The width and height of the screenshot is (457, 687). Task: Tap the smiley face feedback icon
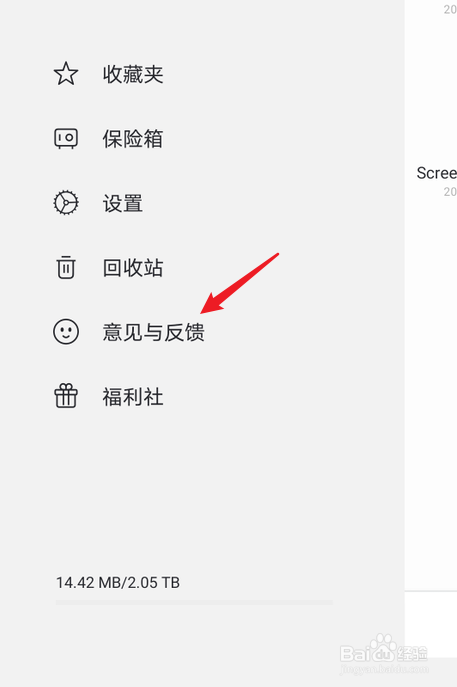coord(66,332)
